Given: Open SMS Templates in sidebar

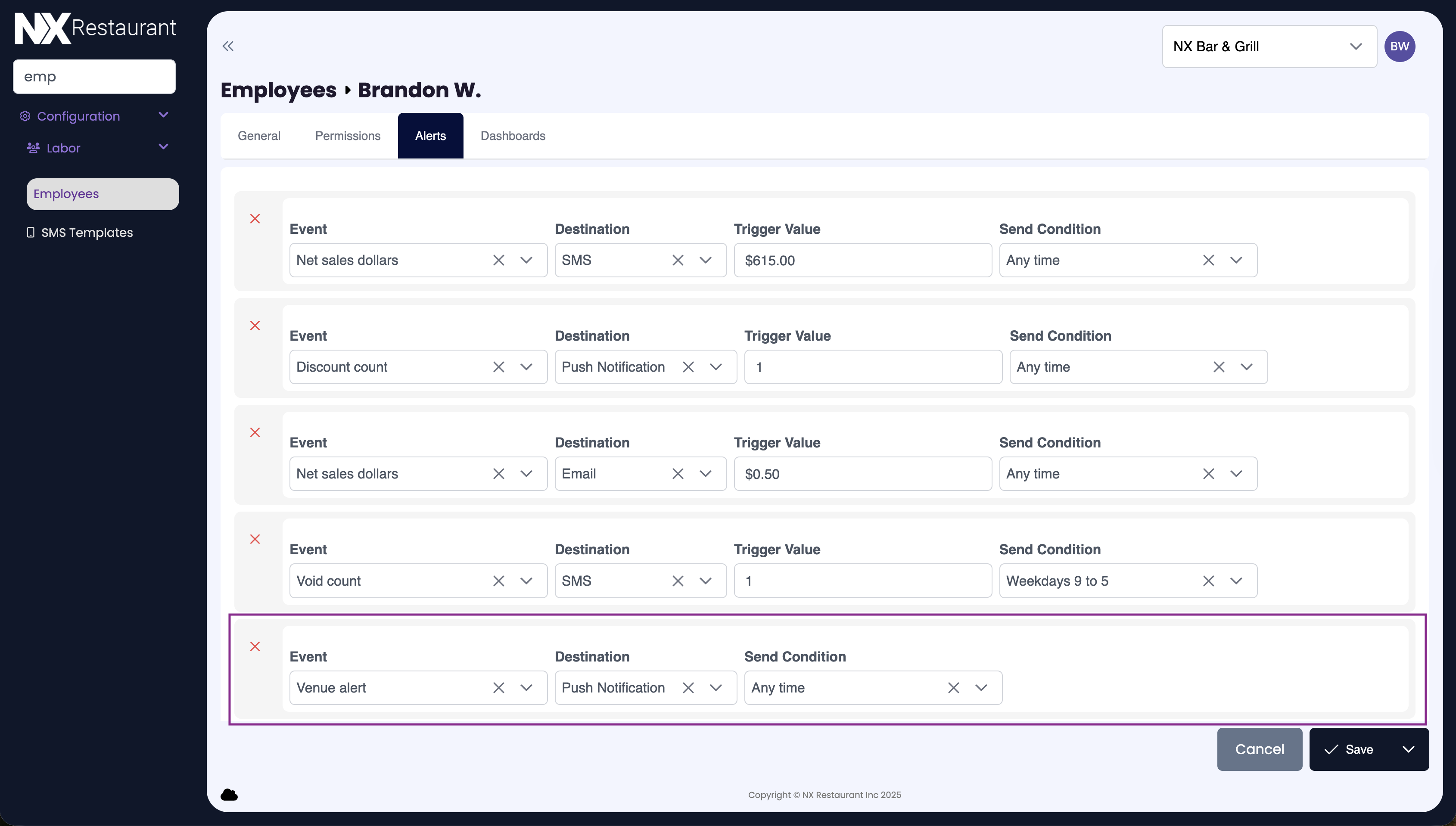Looking at the screenshot, I should (86, 233).
